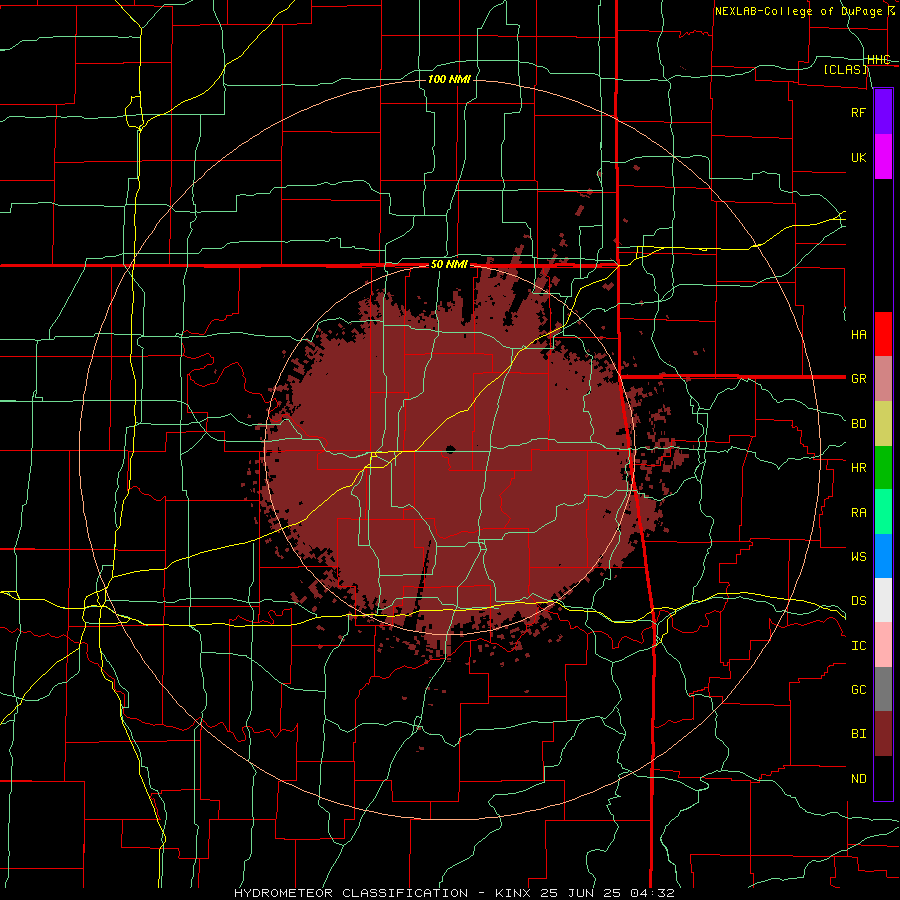Click the GC gray legend swatch
Screen dimensions: 900x900
click(883, 689)
